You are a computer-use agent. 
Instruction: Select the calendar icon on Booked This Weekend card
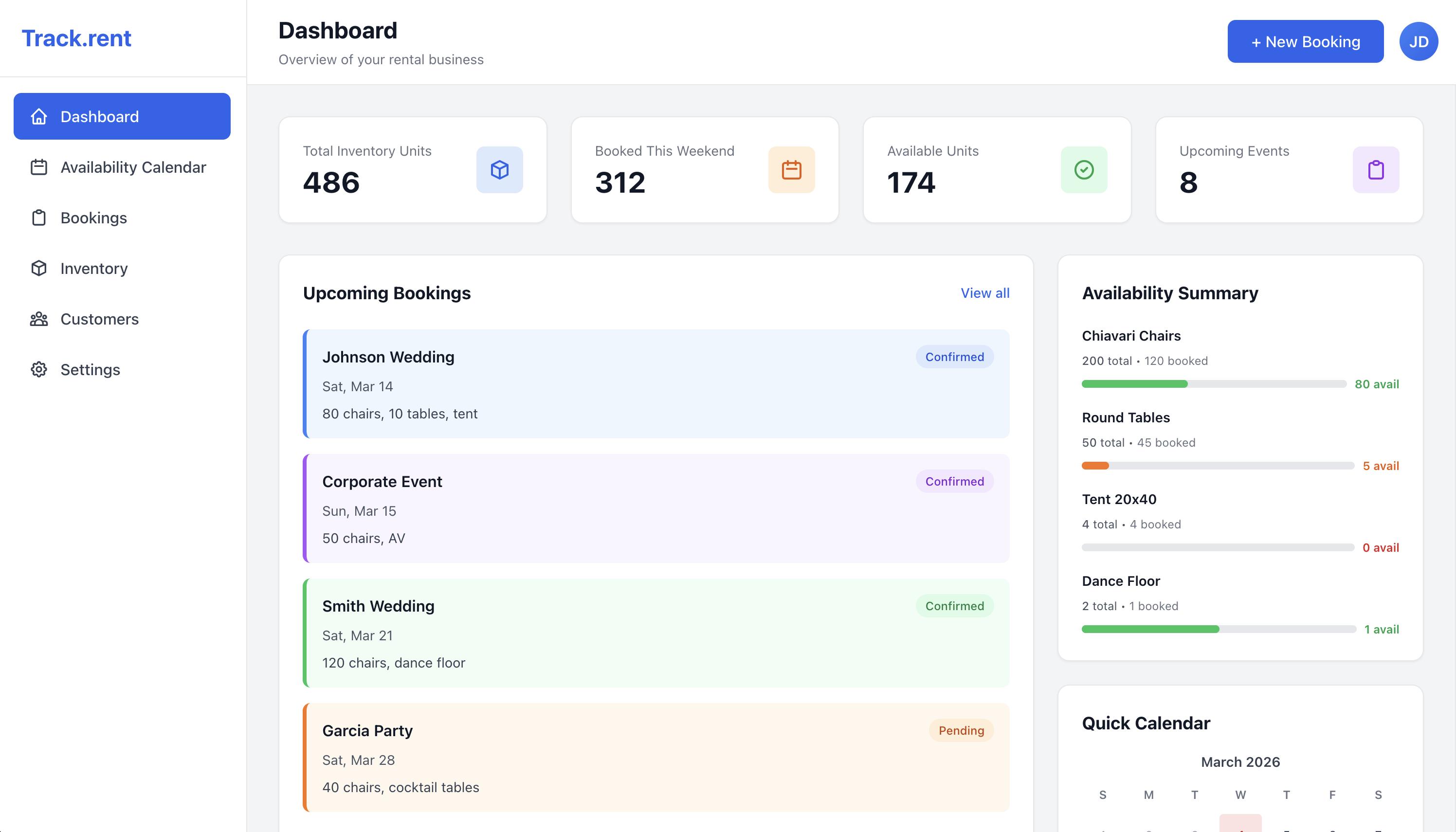click(791, 170)
